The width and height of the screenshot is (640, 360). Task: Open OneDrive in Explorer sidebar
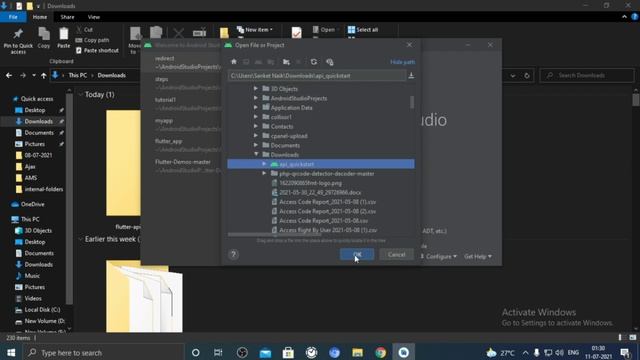pyautogui.click(x=28, y=204)
